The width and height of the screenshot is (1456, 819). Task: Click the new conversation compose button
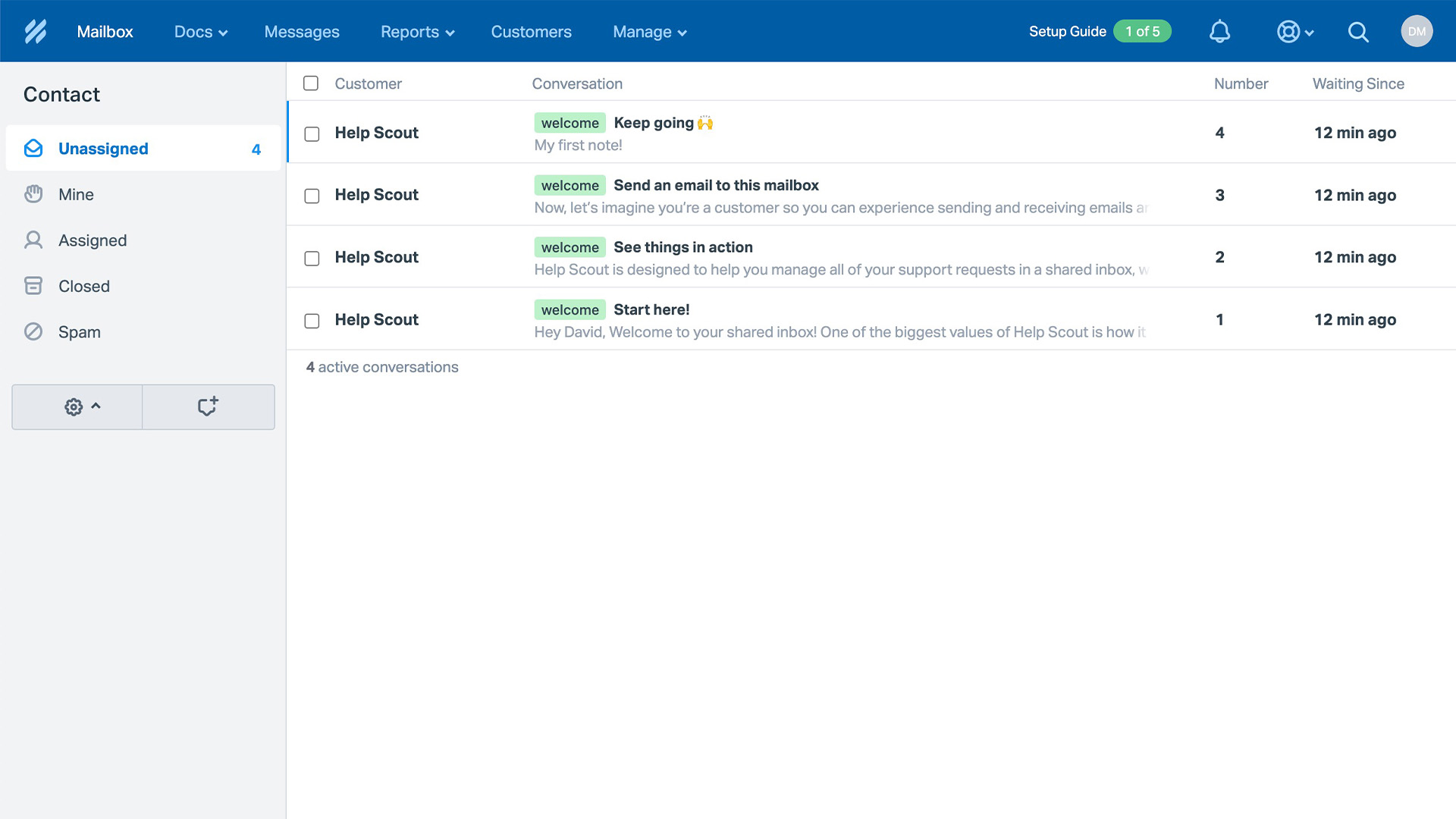coord(207,407)
